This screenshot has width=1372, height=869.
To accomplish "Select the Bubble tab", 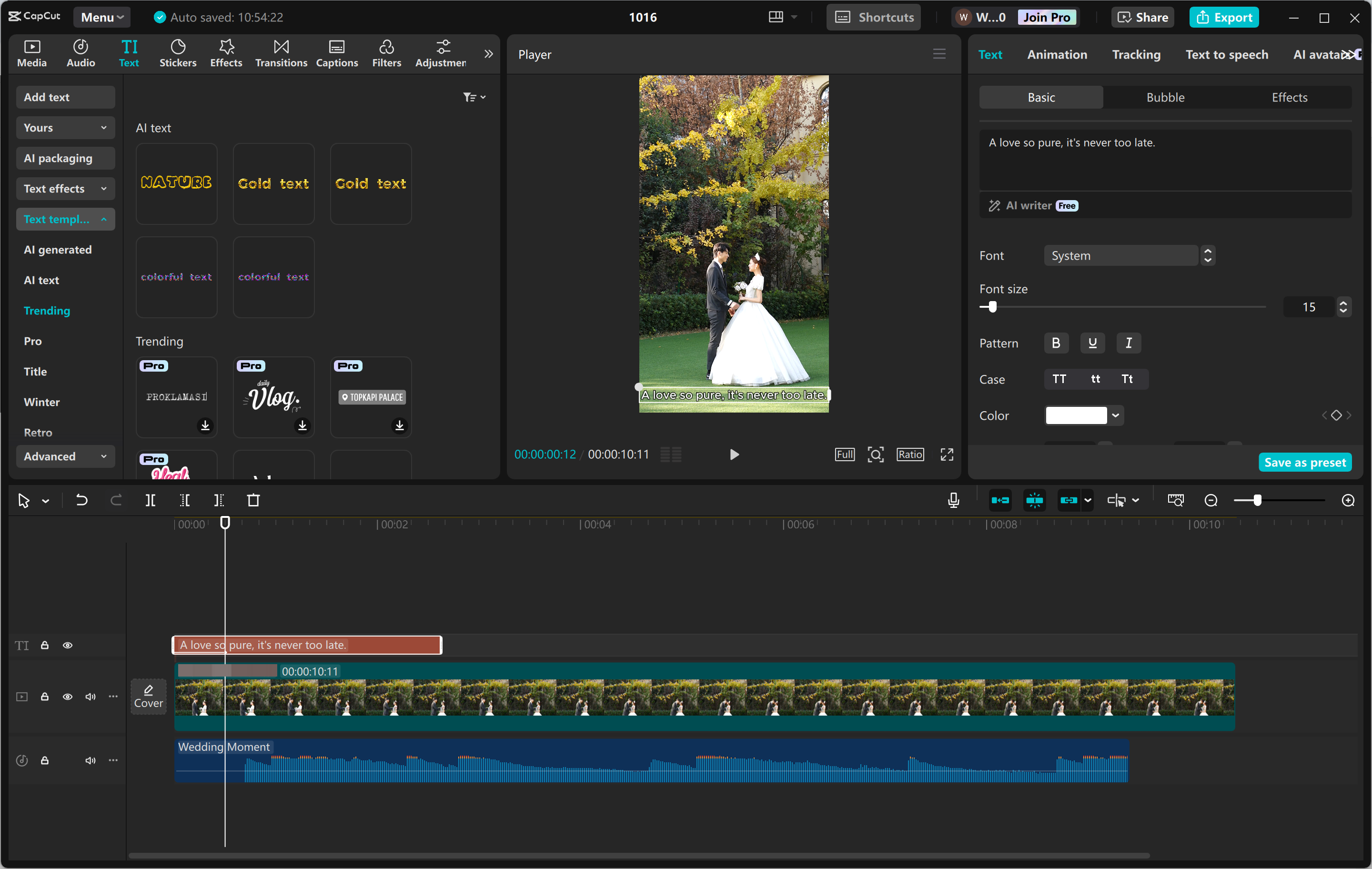I will (x=1165, y=97).
